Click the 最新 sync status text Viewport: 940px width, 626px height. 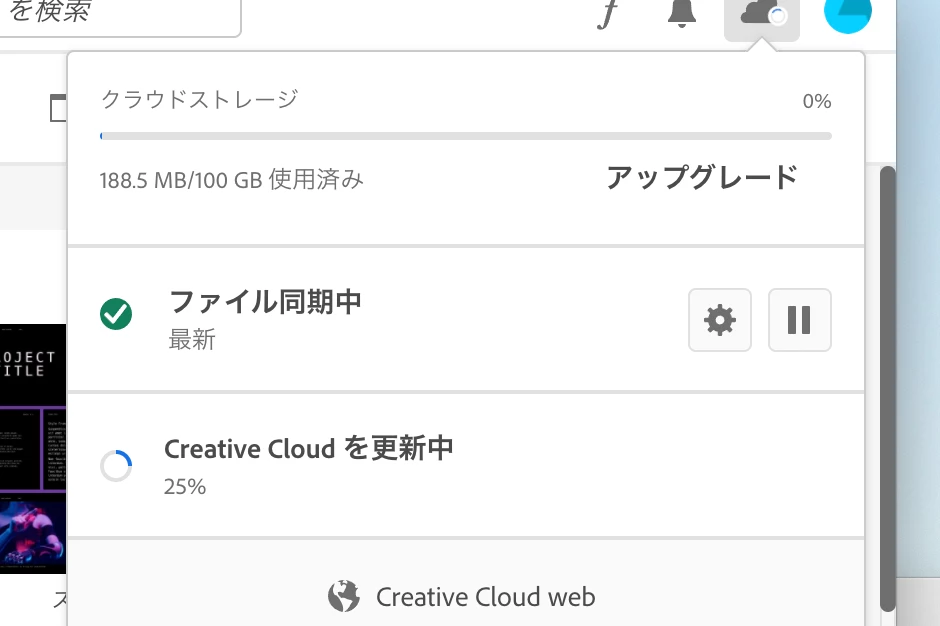[x=192, y=339]
